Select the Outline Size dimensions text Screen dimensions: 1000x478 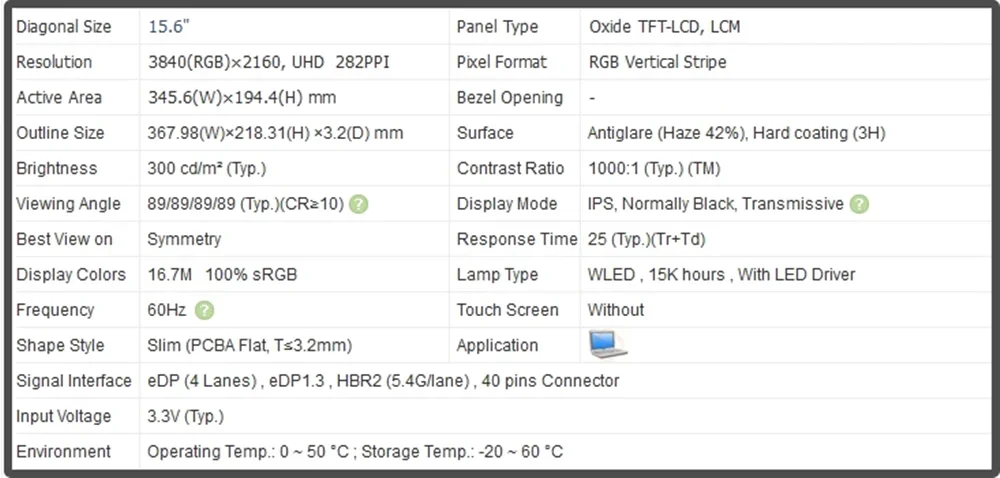pos(275,133)
